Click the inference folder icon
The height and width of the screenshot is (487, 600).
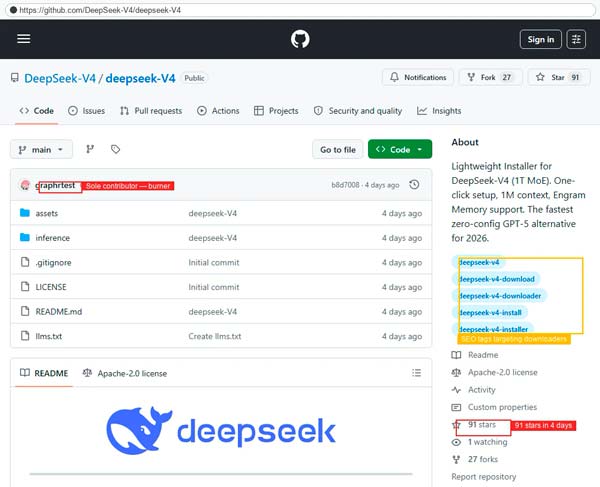(x=25, y=237)
